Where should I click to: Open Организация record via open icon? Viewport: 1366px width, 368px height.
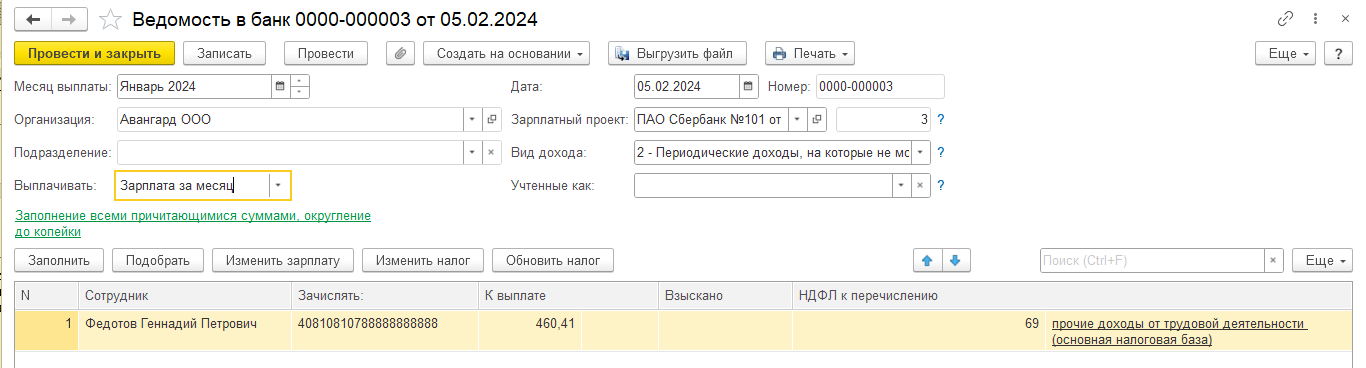pyautogui.click(x=491, y=120)
